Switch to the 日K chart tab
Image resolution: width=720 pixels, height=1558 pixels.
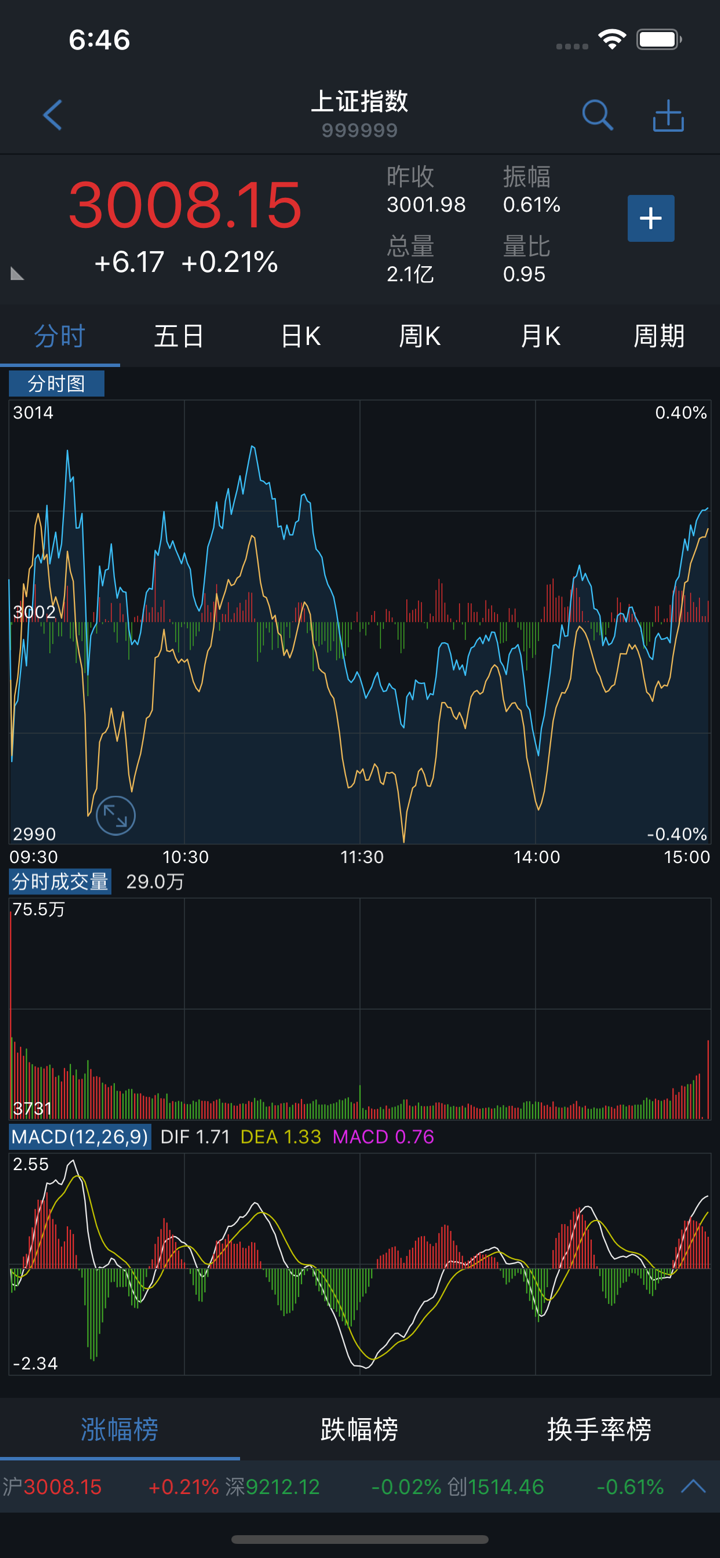click(x=300, y=336)
